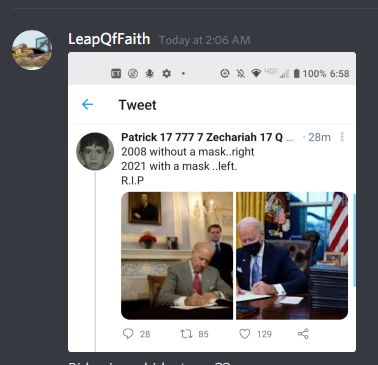Click the battery icon showing 100%

(296, 73)
